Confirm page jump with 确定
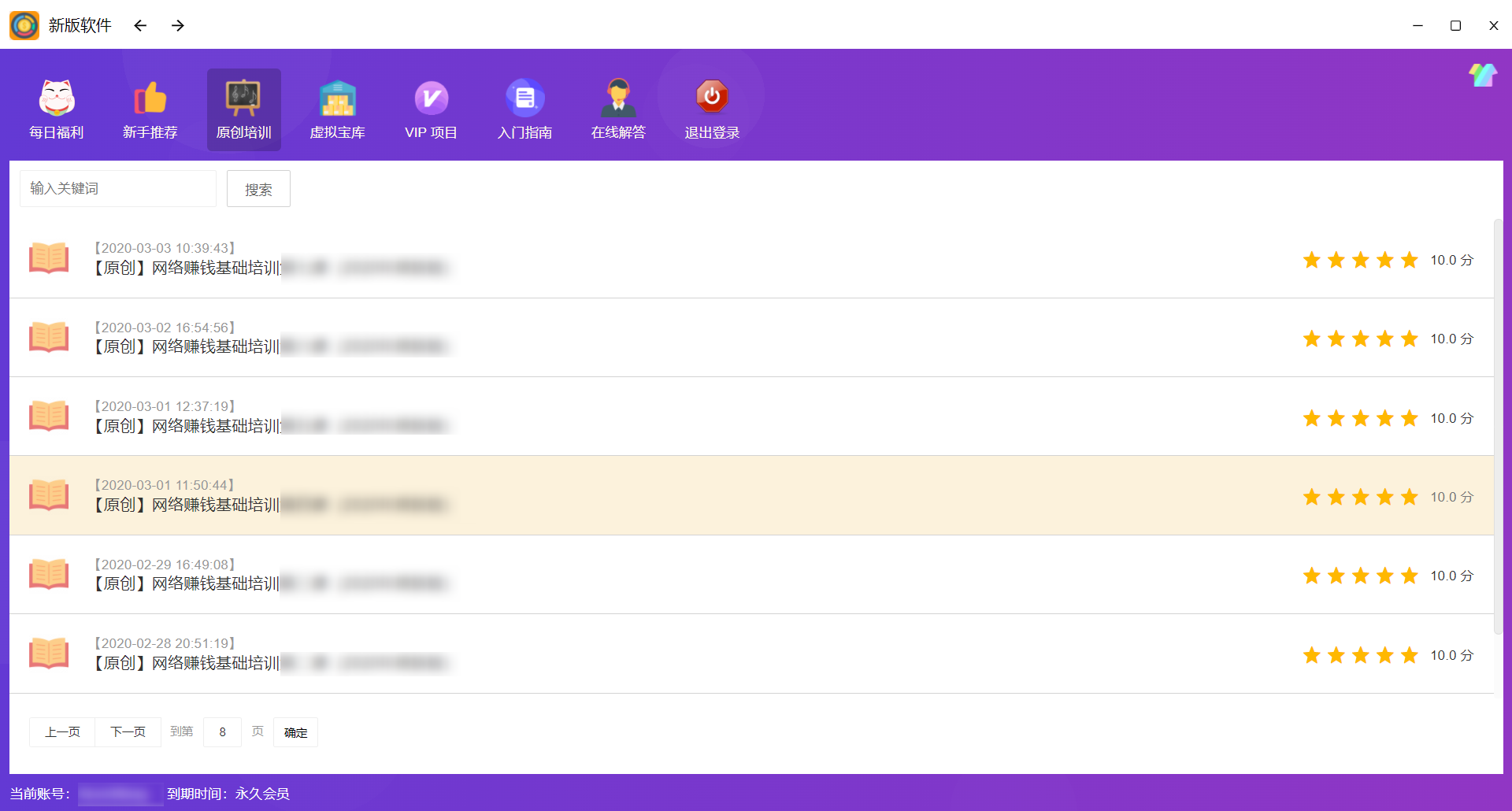1512x811 pixels. click(295, 732)
